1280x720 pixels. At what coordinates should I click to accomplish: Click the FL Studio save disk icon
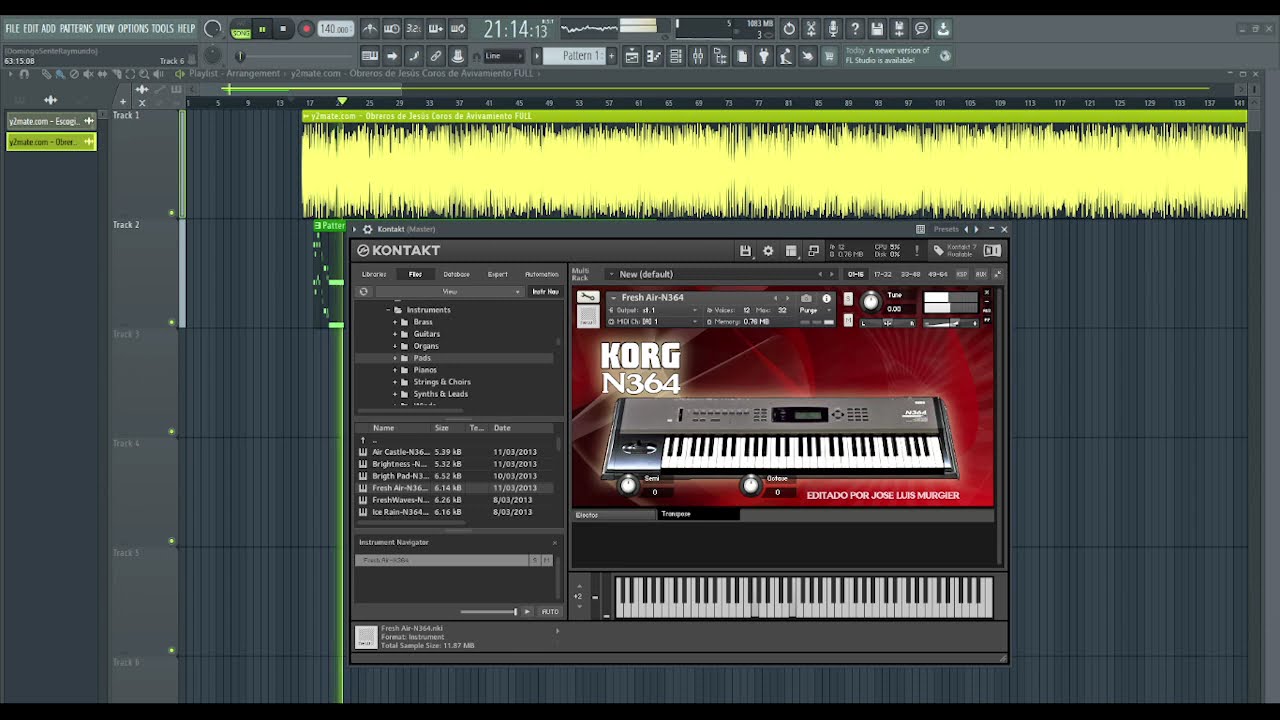pos(877,29)
